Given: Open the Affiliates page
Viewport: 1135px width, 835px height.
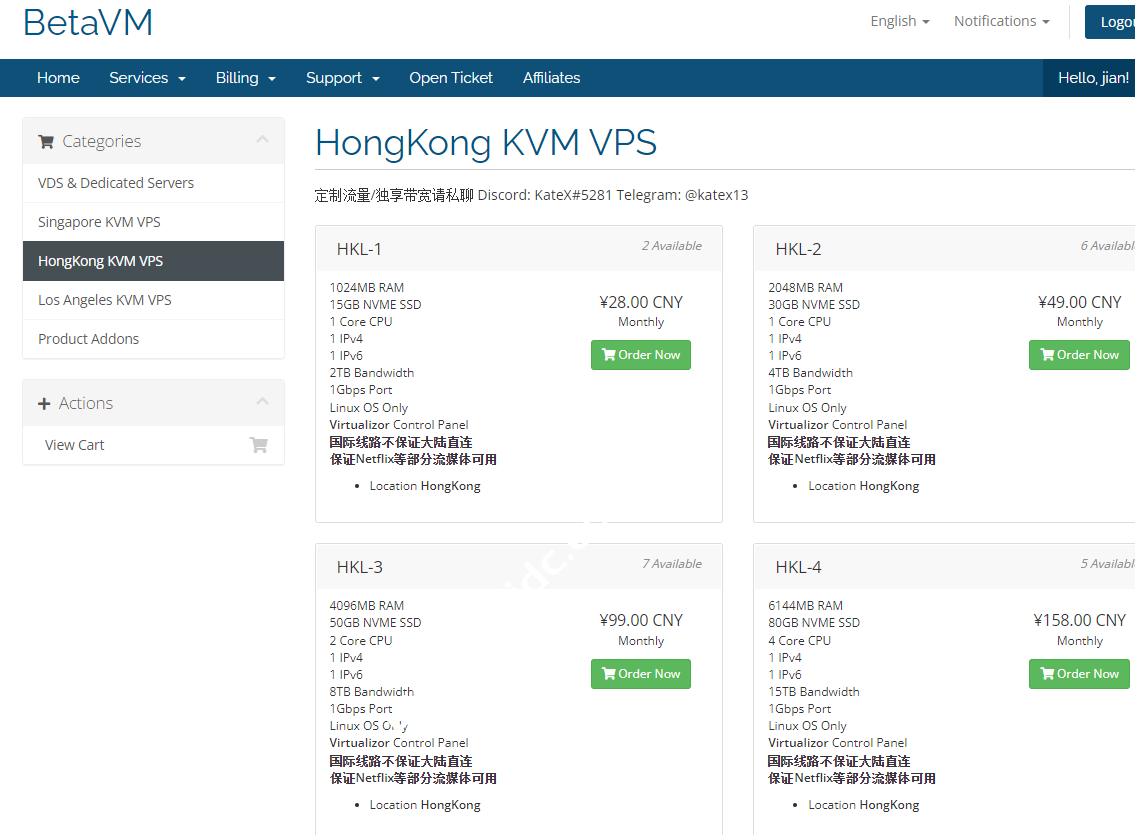Looking at the screenshot, I should pyautogui.click(x=551, y=77).
